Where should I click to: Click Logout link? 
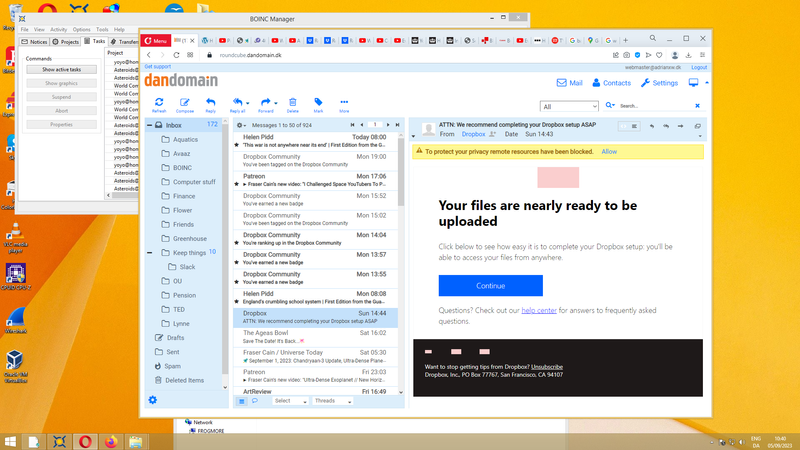699,67
